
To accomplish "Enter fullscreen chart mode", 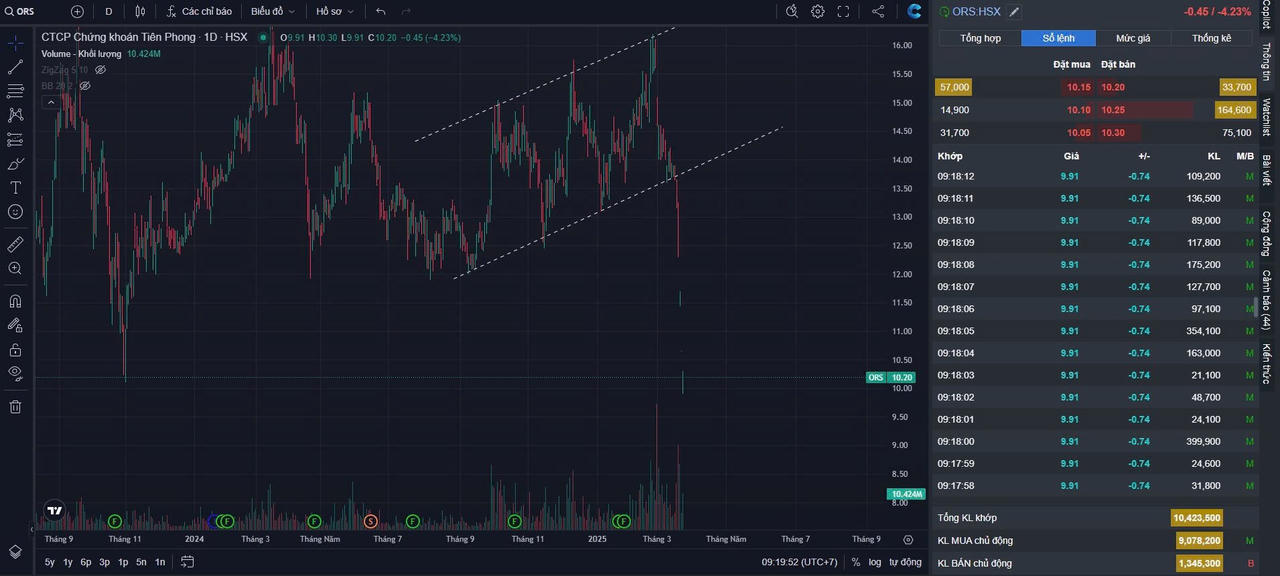I will coord(843,11).
